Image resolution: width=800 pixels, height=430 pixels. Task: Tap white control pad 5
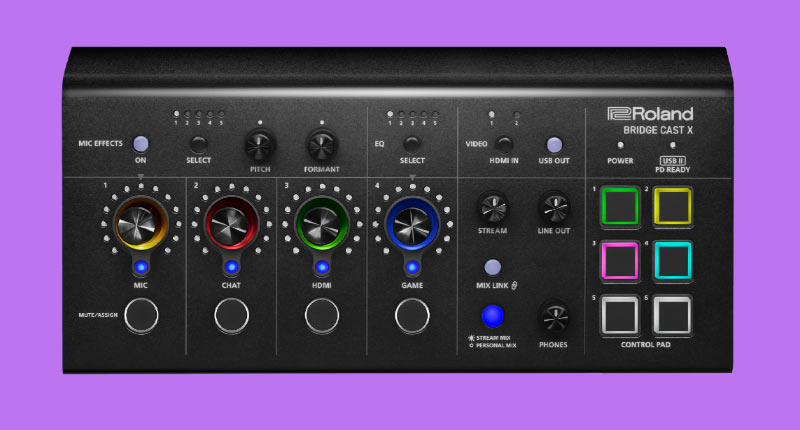tap(620, 315)
